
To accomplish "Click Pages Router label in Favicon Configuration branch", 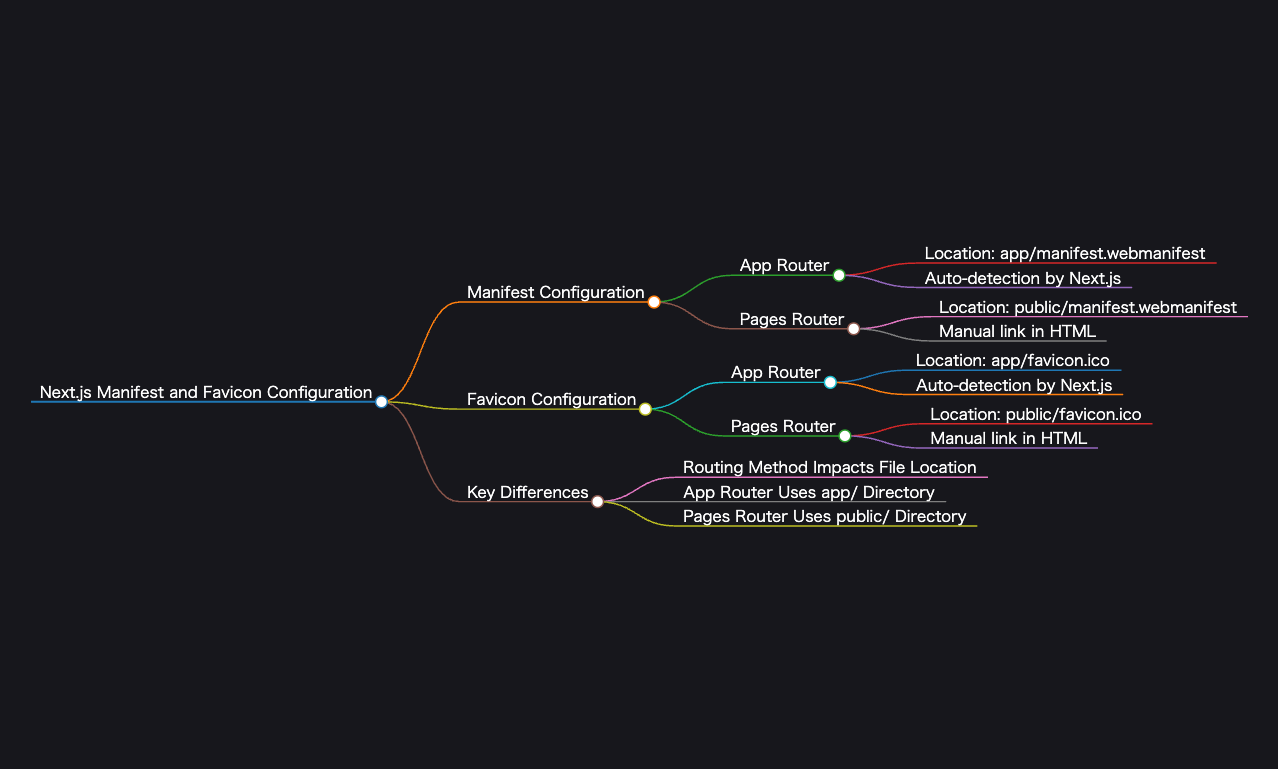I will 783,426.
